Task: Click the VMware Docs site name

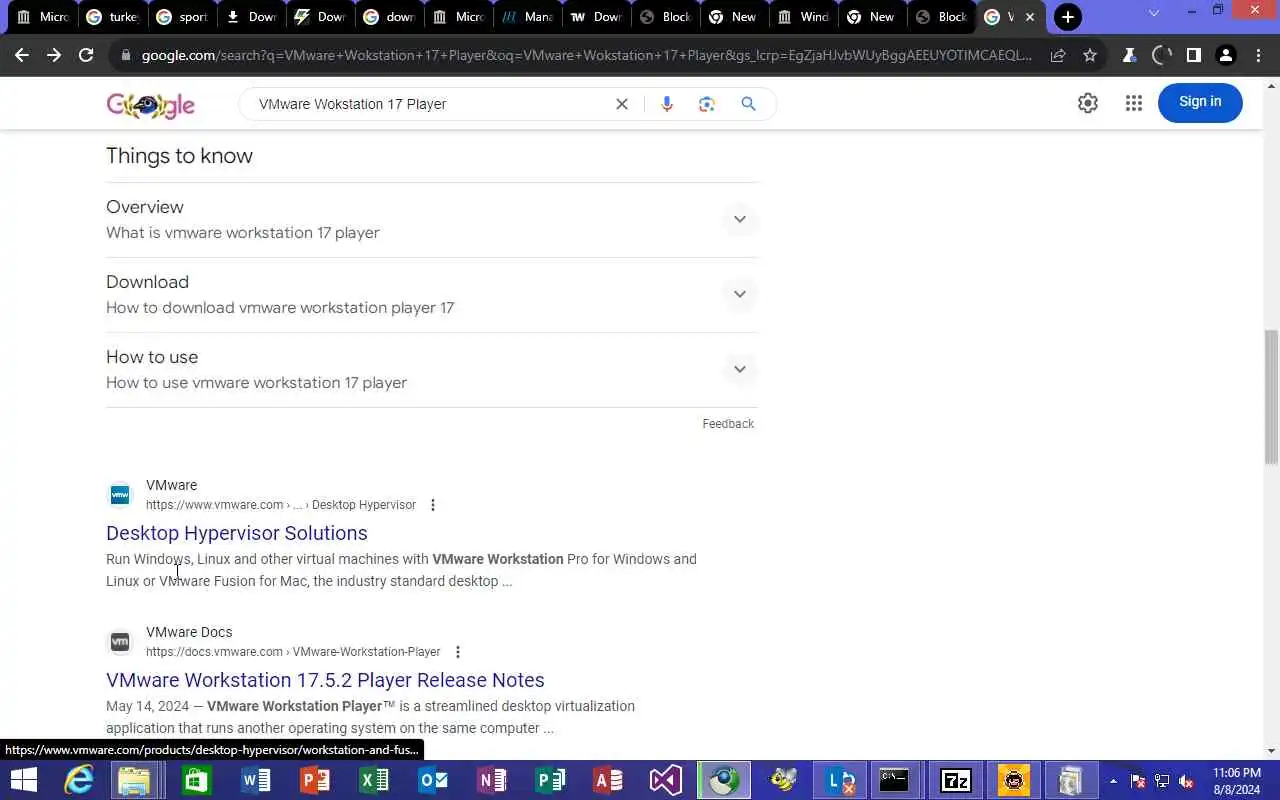Action: tap(189, 632)
